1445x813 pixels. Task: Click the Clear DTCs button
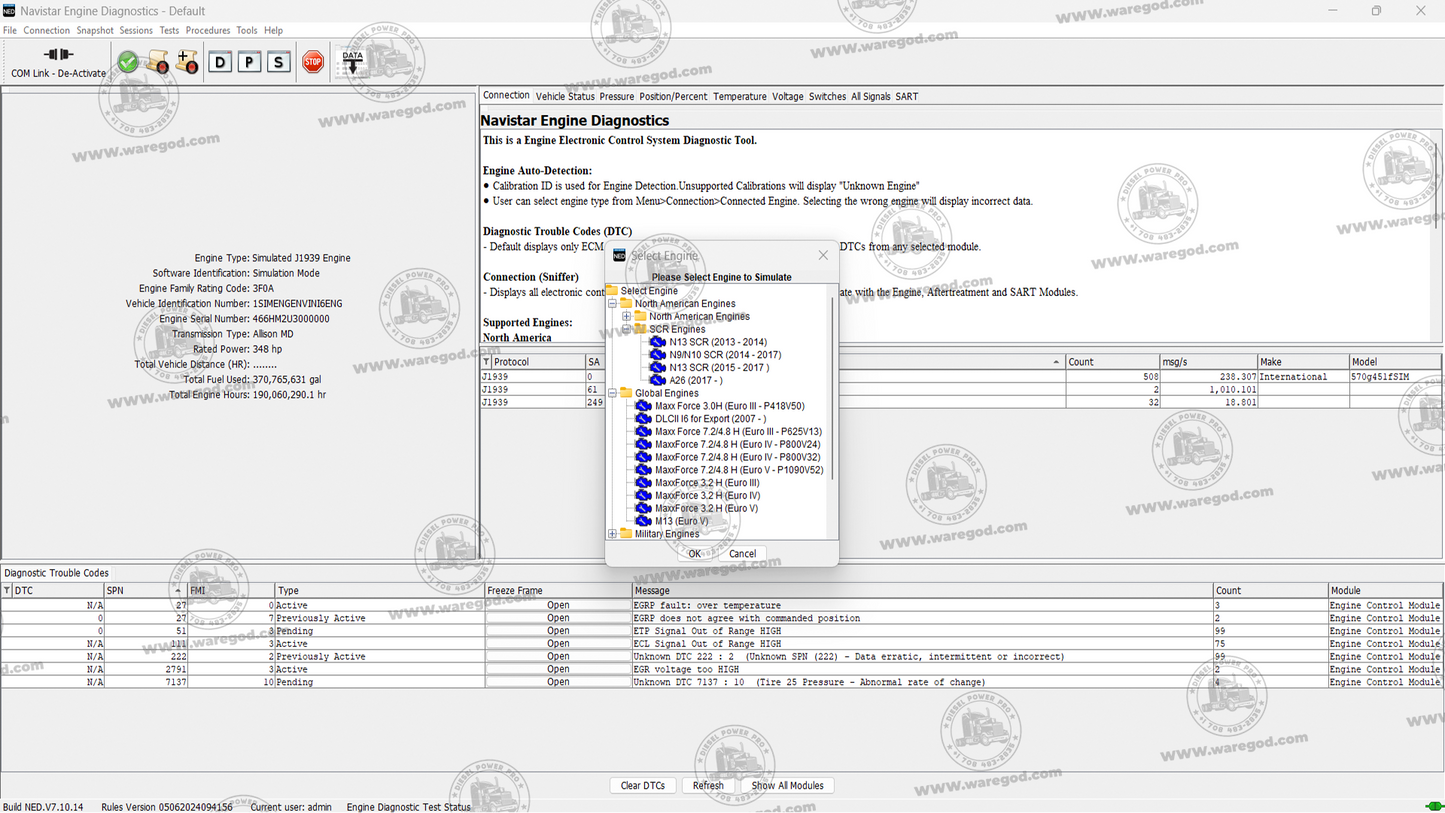pyautogui.click(x=643, y=786)
